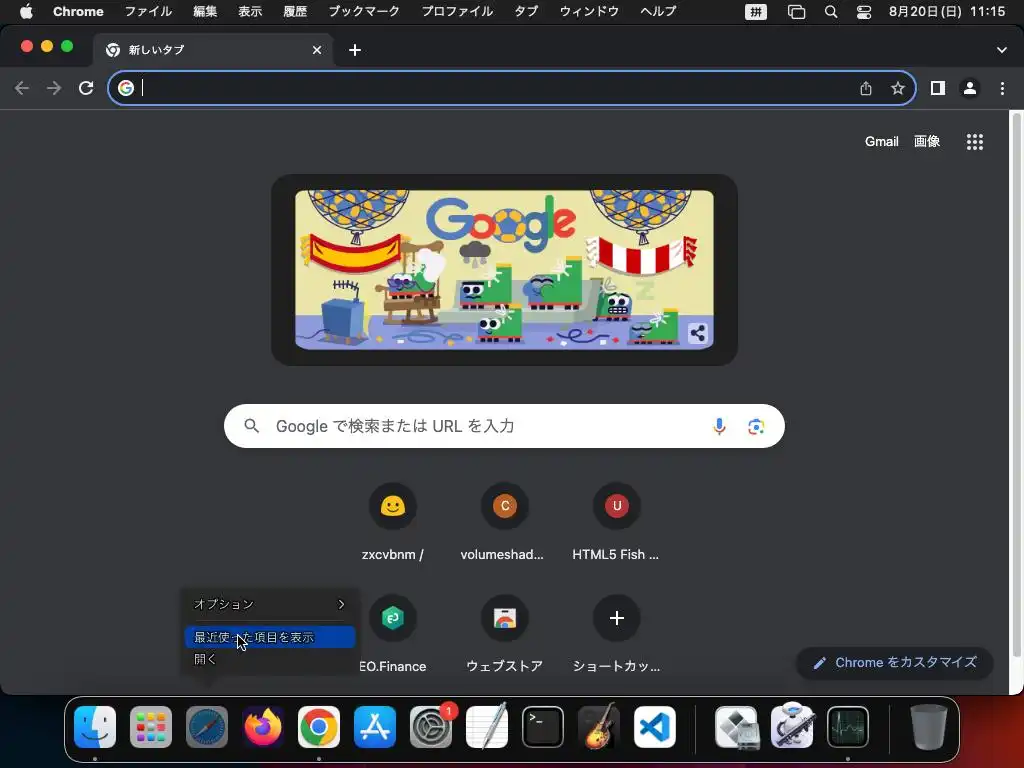Screen dimensions: 1024x768
Task: Open Control Center in the menu bar
Action: tap(864, 12)
